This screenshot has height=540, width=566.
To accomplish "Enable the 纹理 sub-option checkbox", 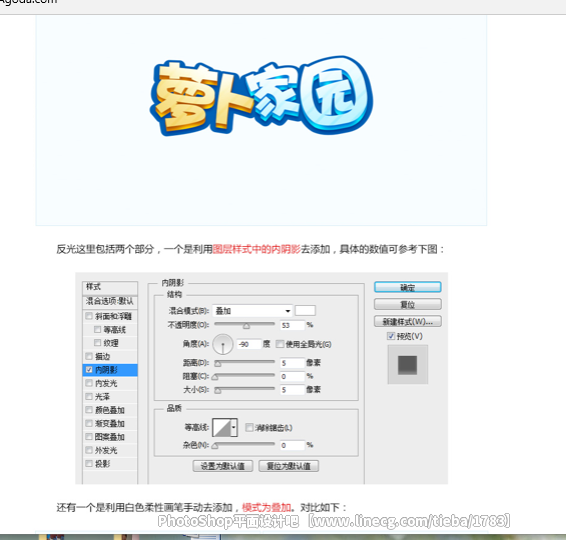I will tap(97, 343).
